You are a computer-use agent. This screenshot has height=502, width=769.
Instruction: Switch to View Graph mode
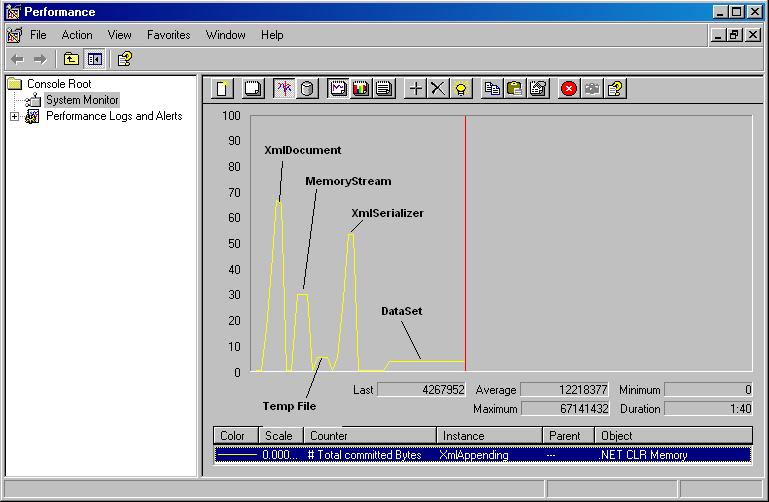(x=338, y=89)
